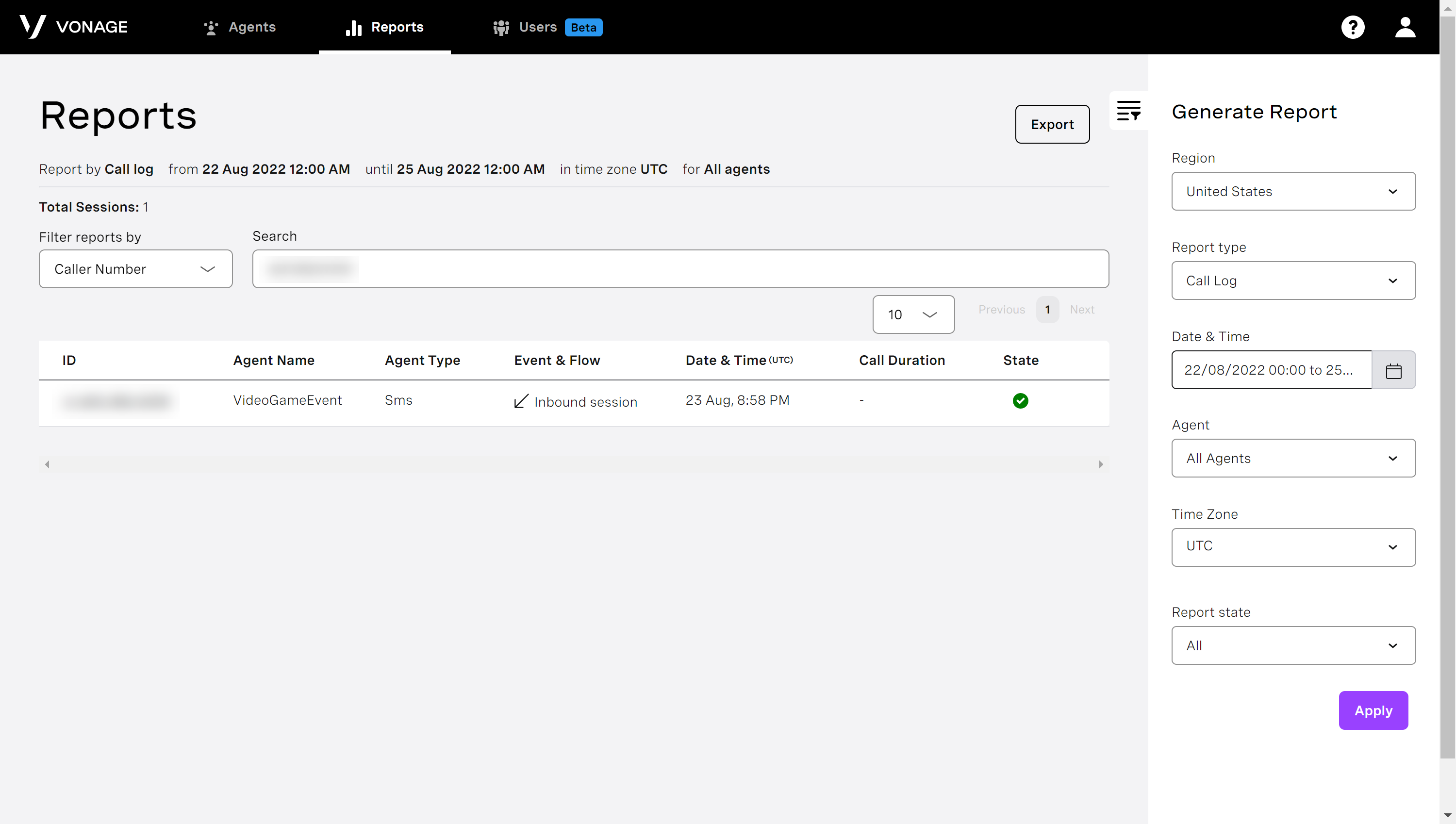This screenshot has width=1456, height=824.
Task: Click the Vonage logo
Action: [74, 27]
